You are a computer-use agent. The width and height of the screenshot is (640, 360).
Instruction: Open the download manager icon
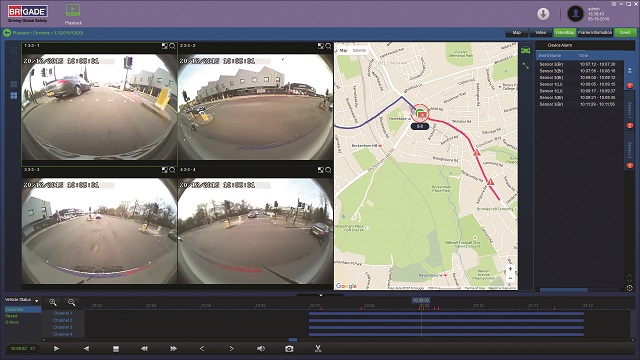click(x=543, y=14)
